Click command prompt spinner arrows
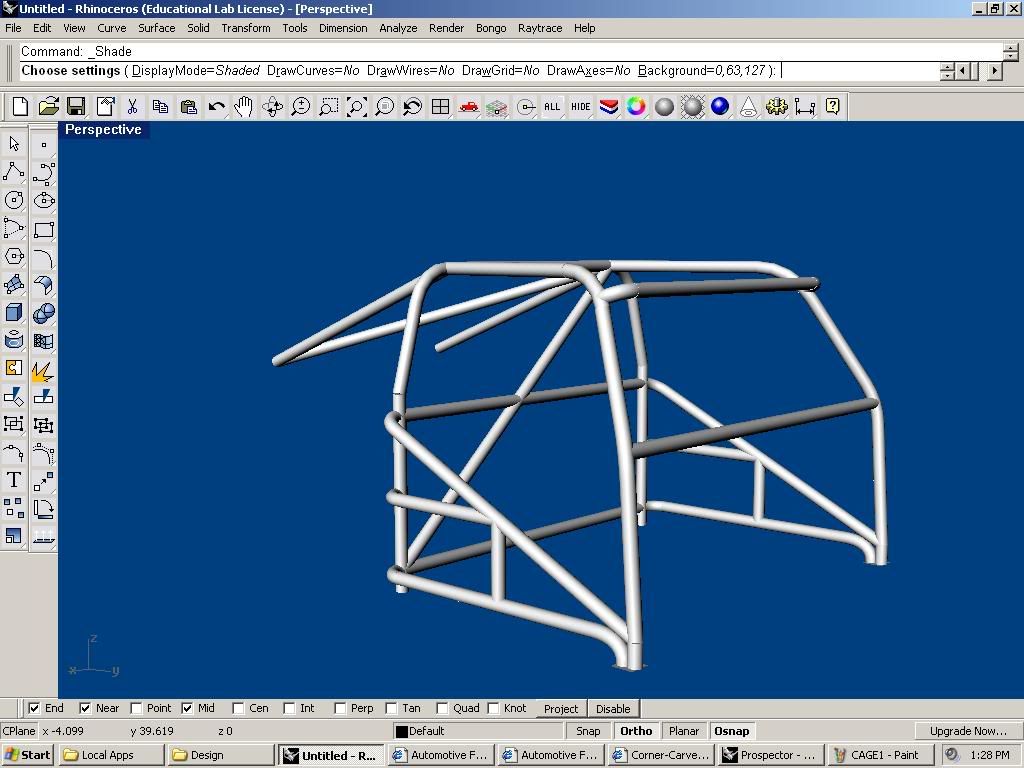 tap(947, 71)
